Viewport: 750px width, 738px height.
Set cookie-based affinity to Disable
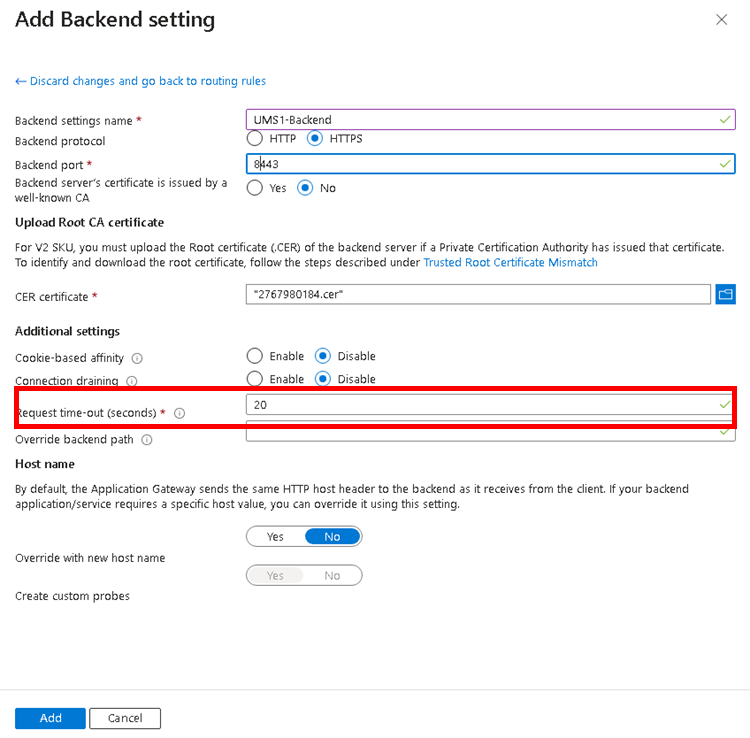[x=324, y=356]
